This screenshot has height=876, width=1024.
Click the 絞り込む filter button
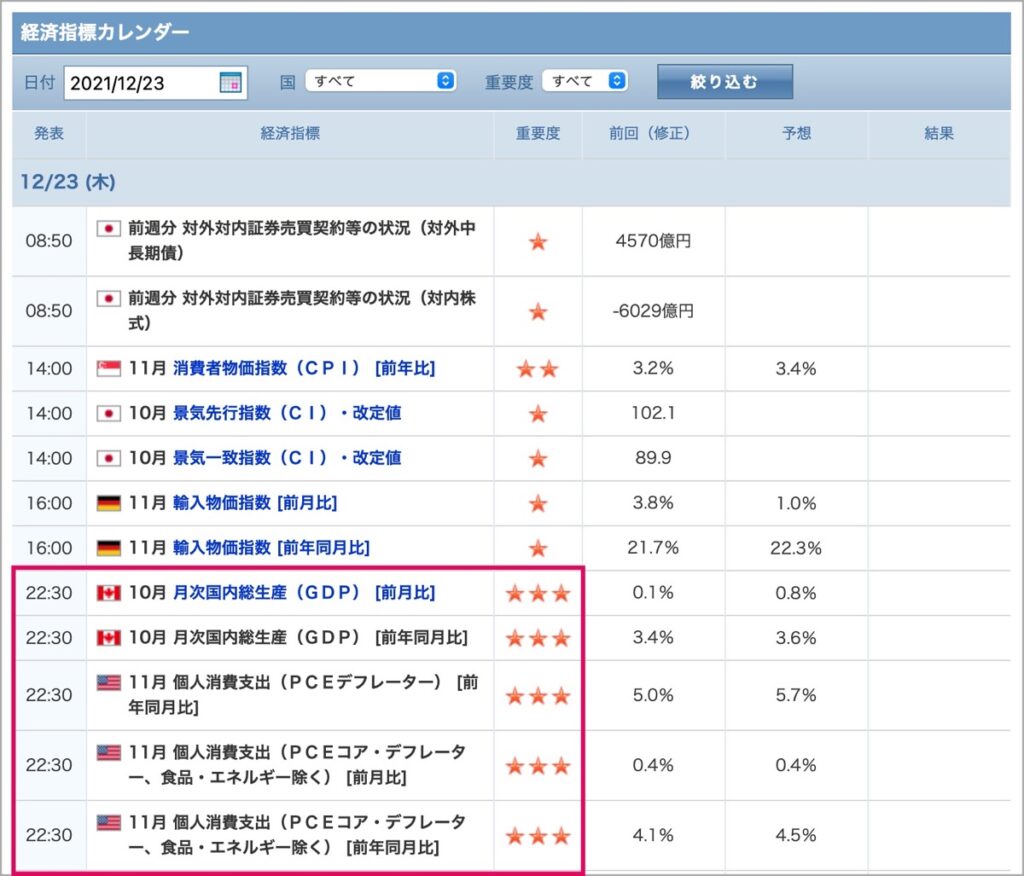pyautogui.click(x=725, y=82)
